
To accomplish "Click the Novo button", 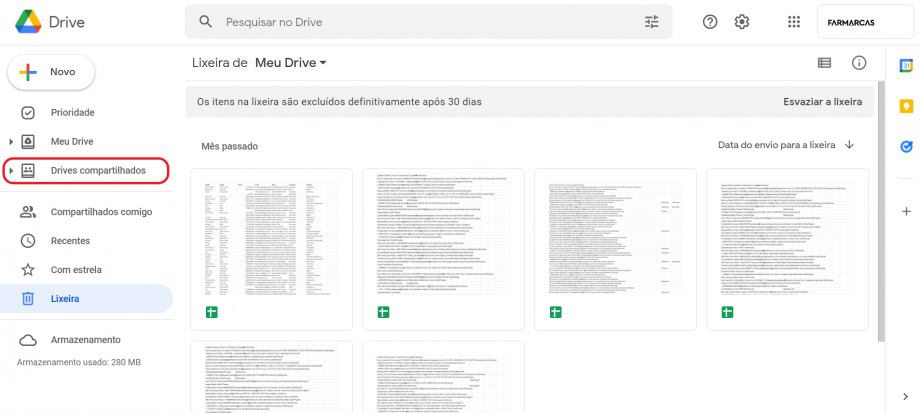I will tap(52, 72).
